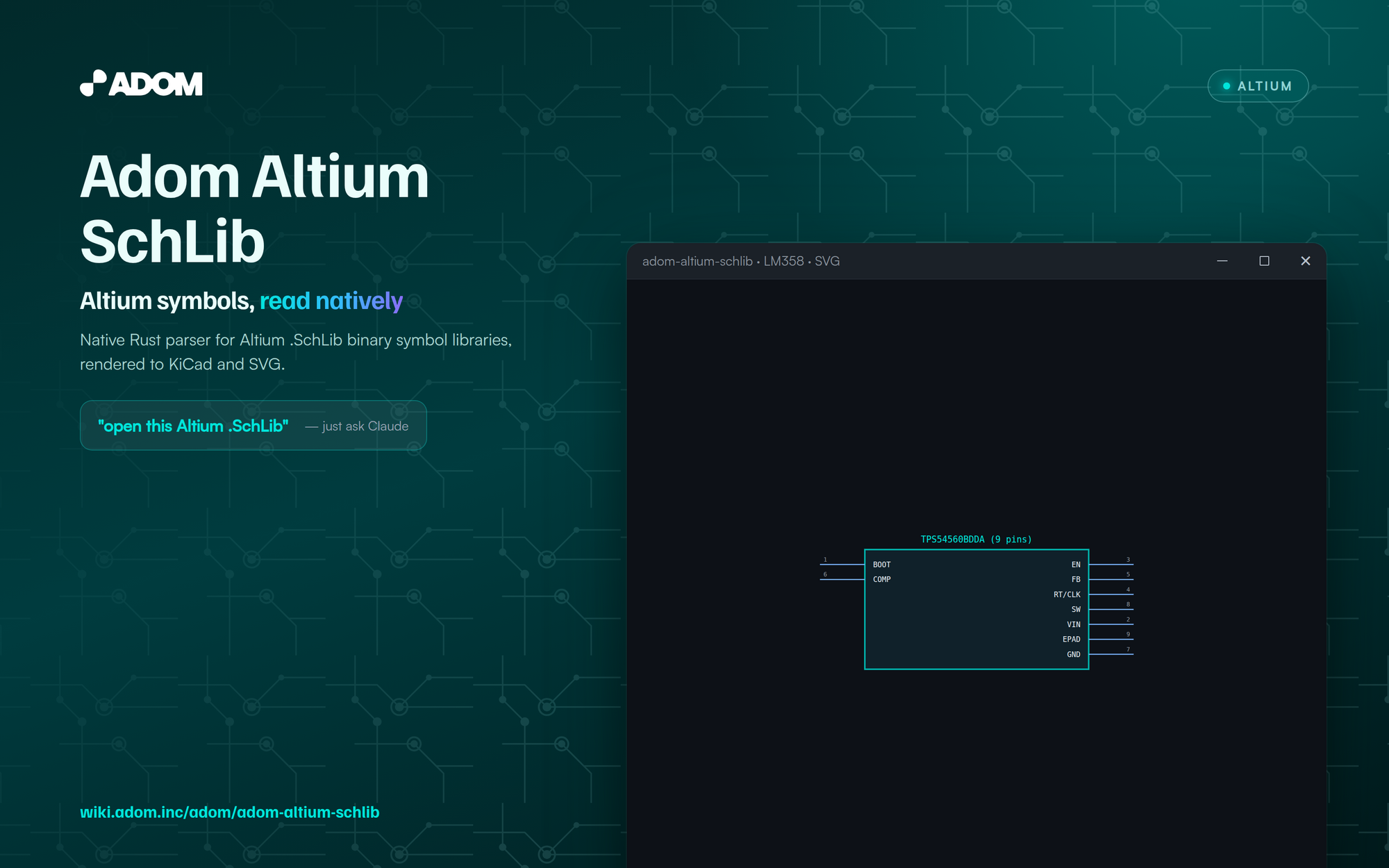Minimize the adom-altium-schlib window
1389x868 pixels.
(x=1222, y=261)
